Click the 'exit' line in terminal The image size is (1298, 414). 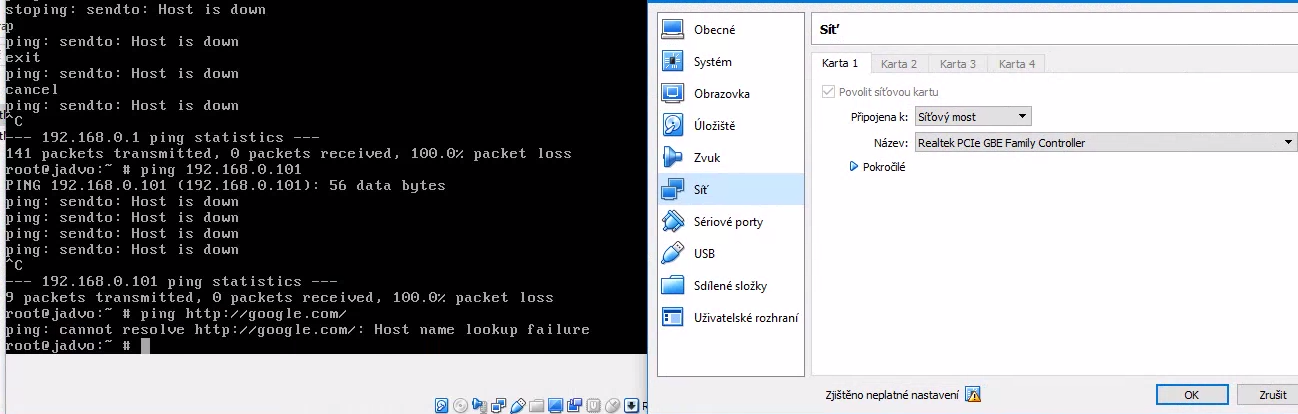coord(23,57)
